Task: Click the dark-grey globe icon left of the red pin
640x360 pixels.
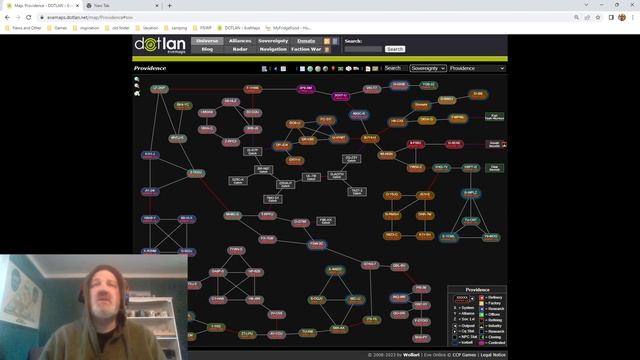Action: 325,69
